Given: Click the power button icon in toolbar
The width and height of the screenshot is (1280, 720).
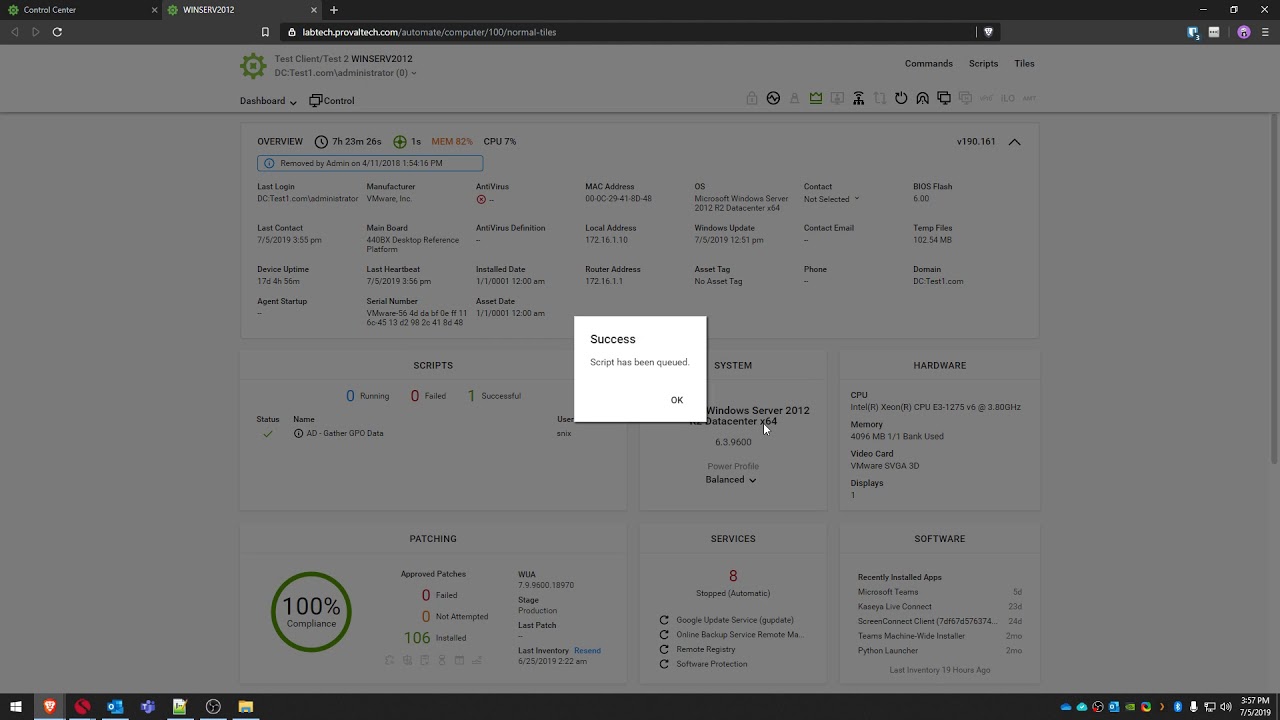Looking at the screenshot, I should coord(901,98).
